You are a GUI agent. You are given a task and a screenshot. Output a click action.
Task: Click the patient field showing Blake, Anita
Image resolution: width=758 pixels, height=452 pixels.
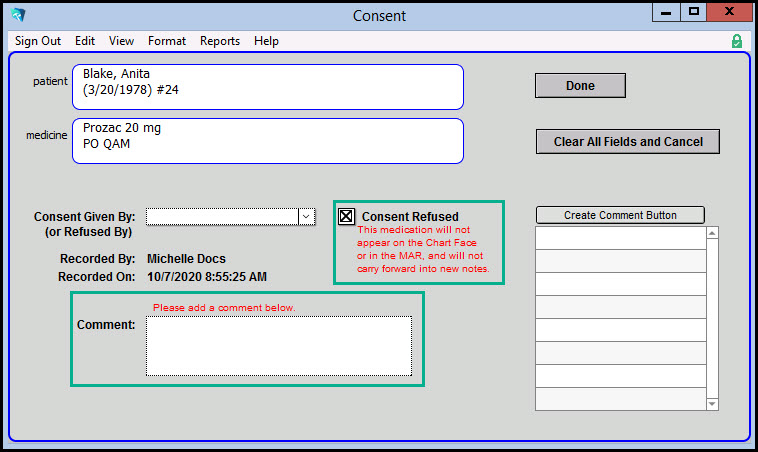tap(268, 87)
